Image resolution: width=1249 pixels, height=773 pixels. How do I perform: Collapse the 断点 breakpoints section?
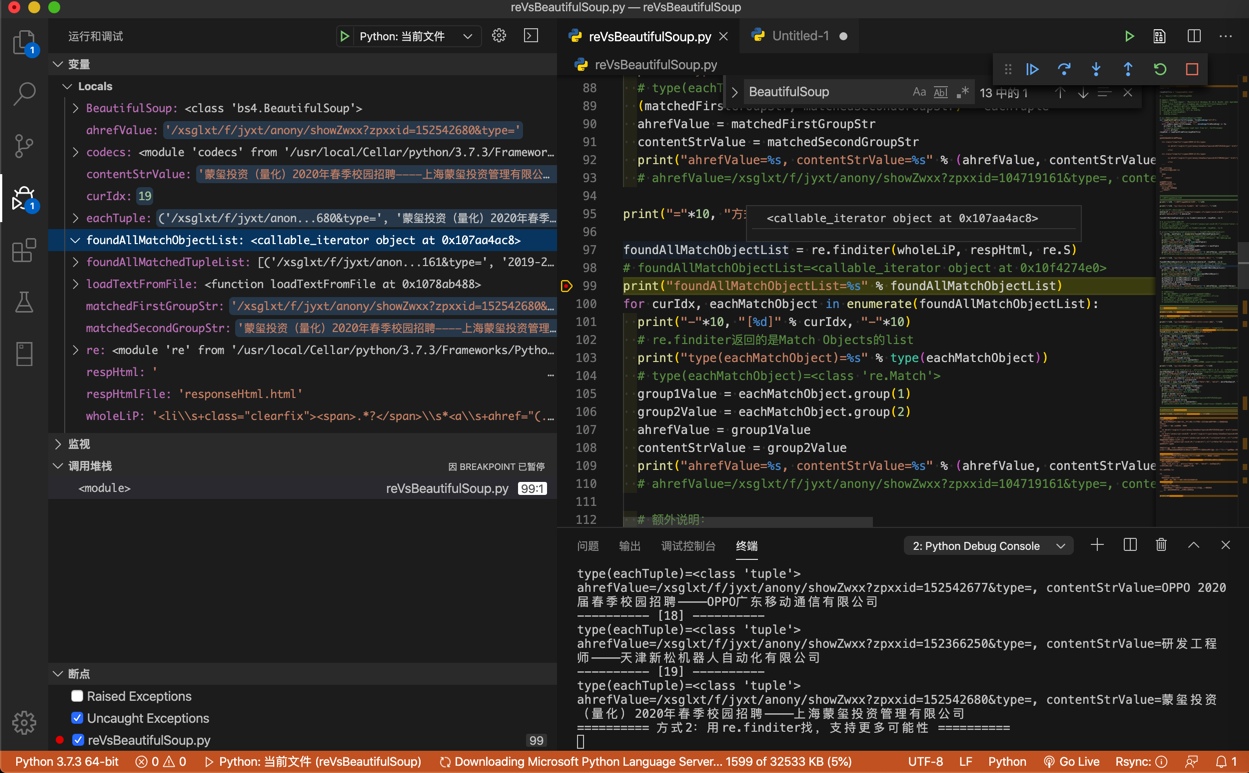(58, 674)
